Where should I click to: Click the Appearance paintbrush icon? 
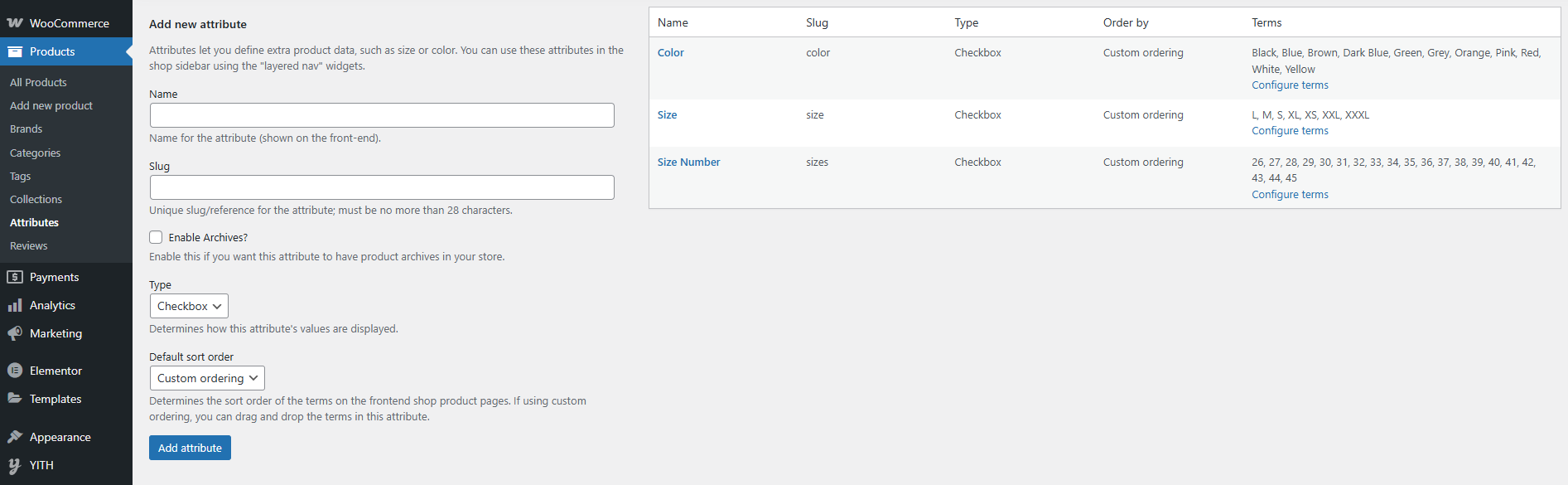tap(15, 437)
